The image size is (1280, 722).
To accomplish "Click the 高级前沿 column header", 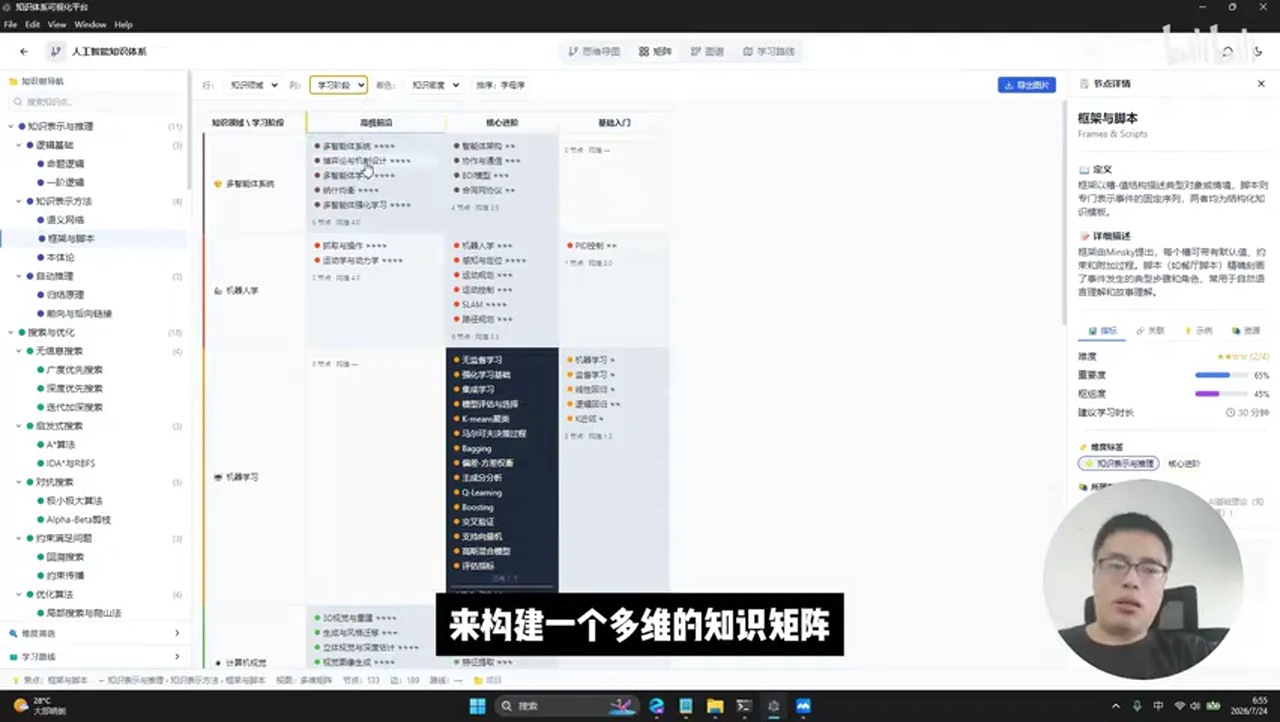I will [376, 122].
